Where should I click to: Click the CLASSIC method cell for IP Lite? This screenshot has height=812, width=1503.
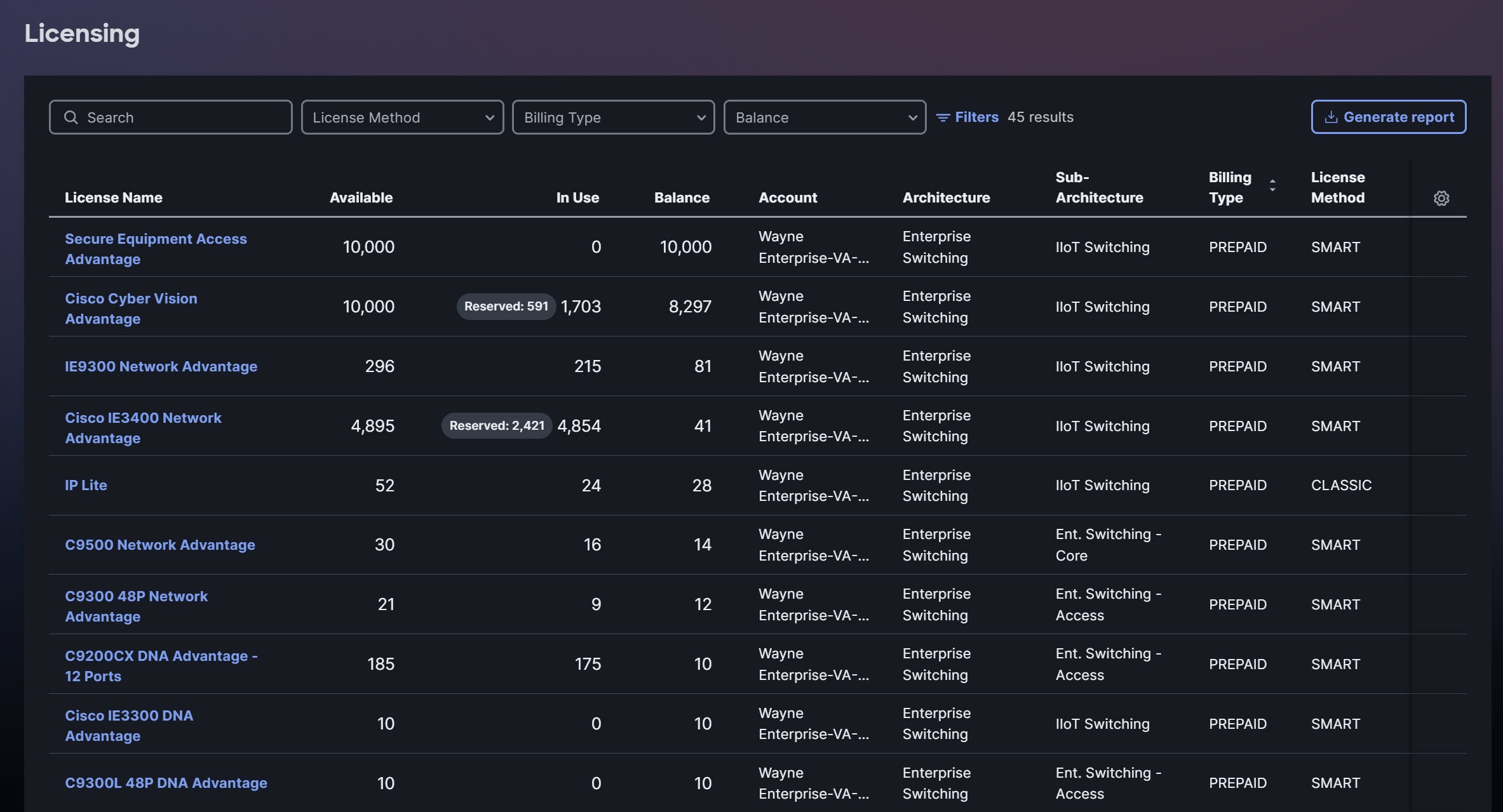coord(1341,485)
